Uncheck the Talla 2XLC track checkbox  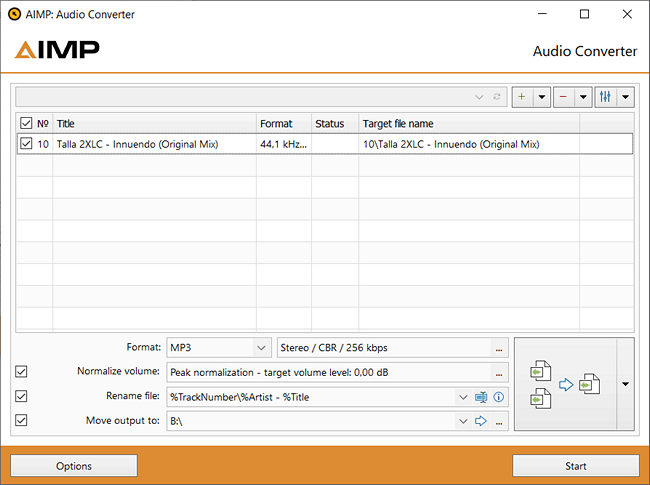(x=26, y=143)
